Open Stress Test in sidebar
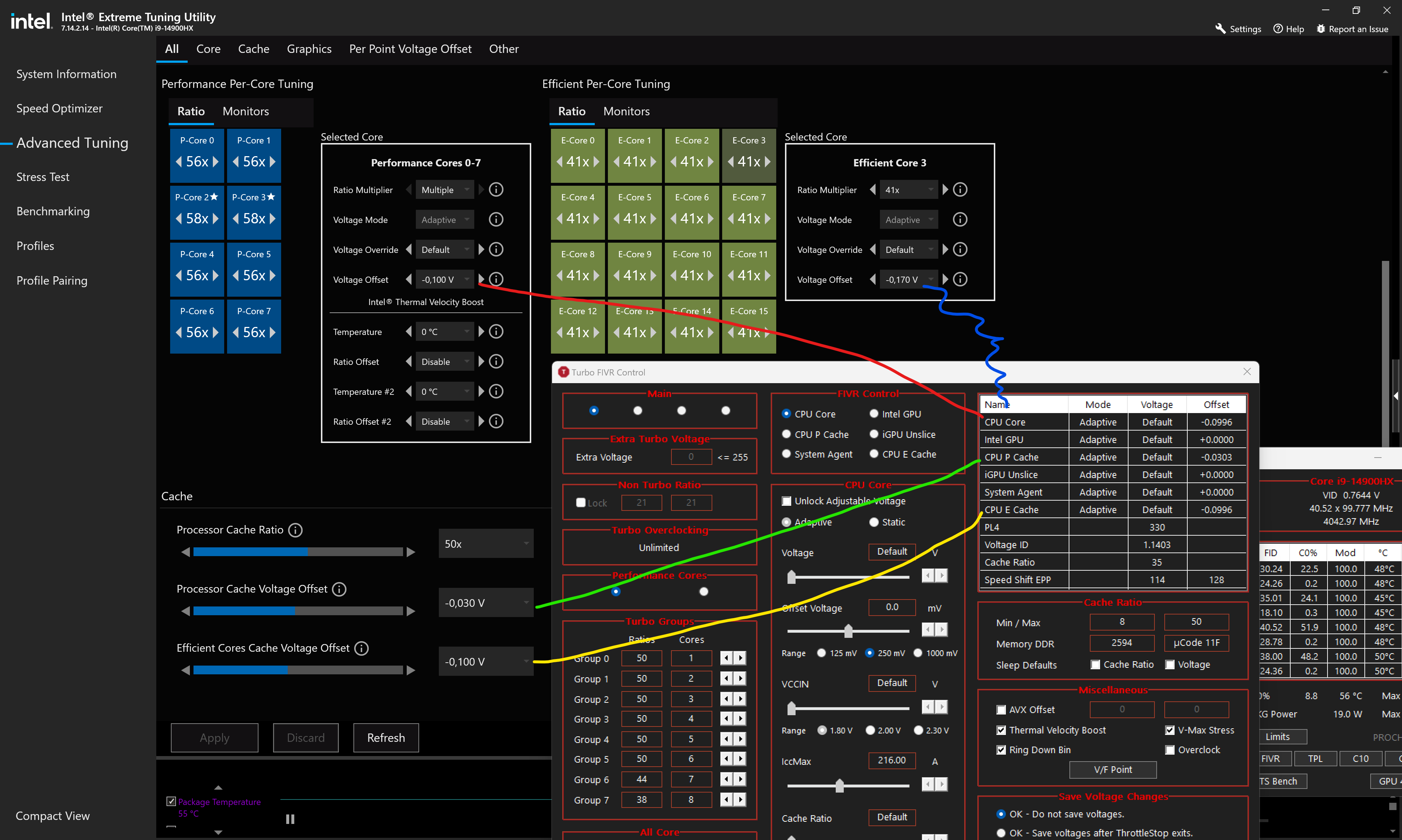Screen dimensions: 1402x840 [x=43, y=177]
